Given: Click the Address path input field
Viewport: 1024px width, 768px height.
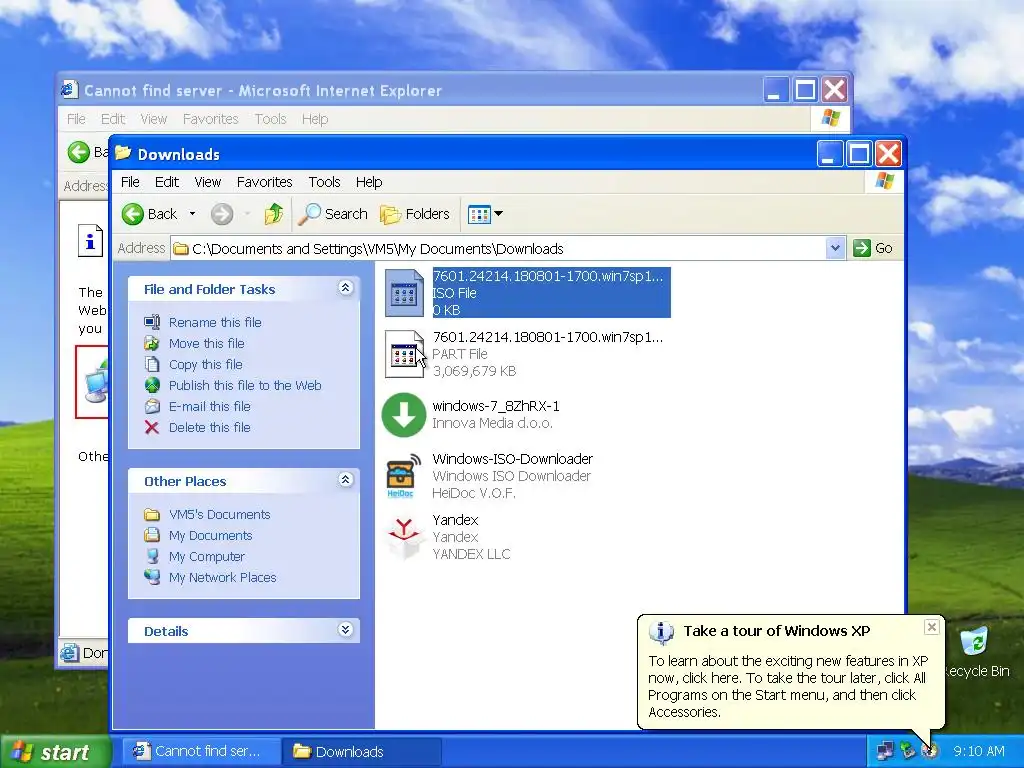Looking at the screenshot, I should [x=499, y=248].
